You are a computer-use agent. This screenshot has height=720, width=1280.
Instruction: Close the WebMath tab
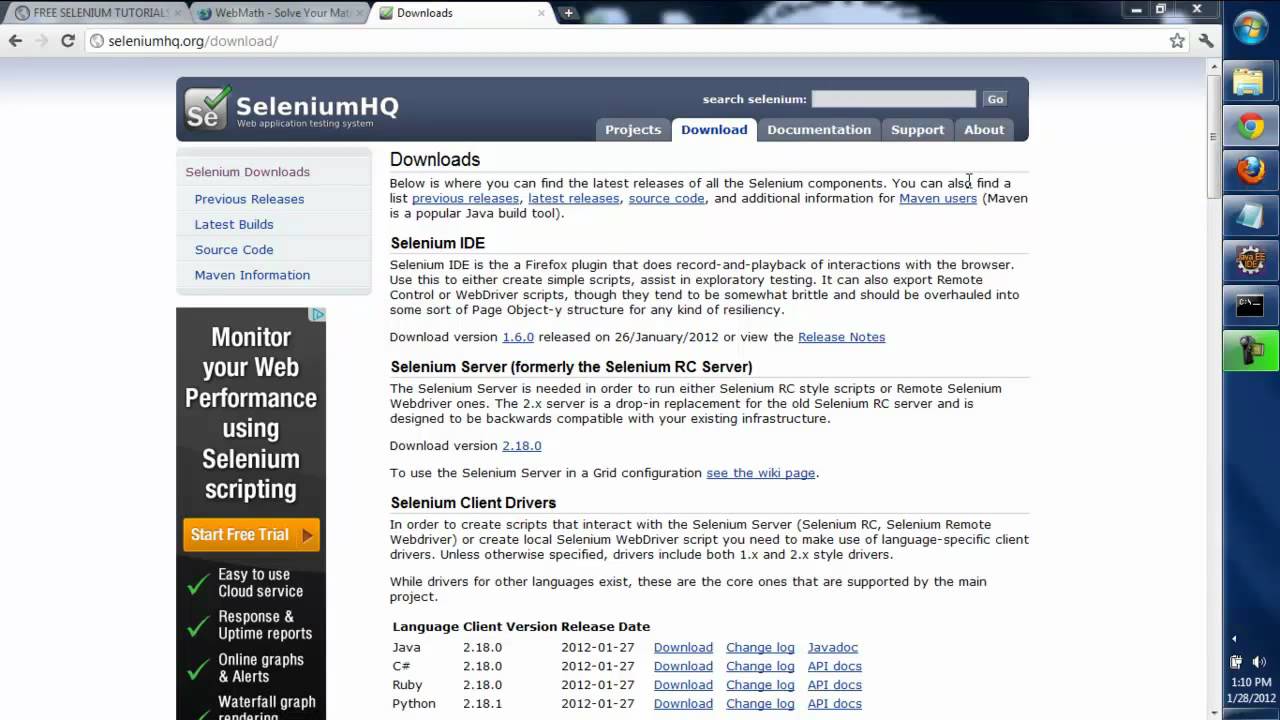pos(358,13)
